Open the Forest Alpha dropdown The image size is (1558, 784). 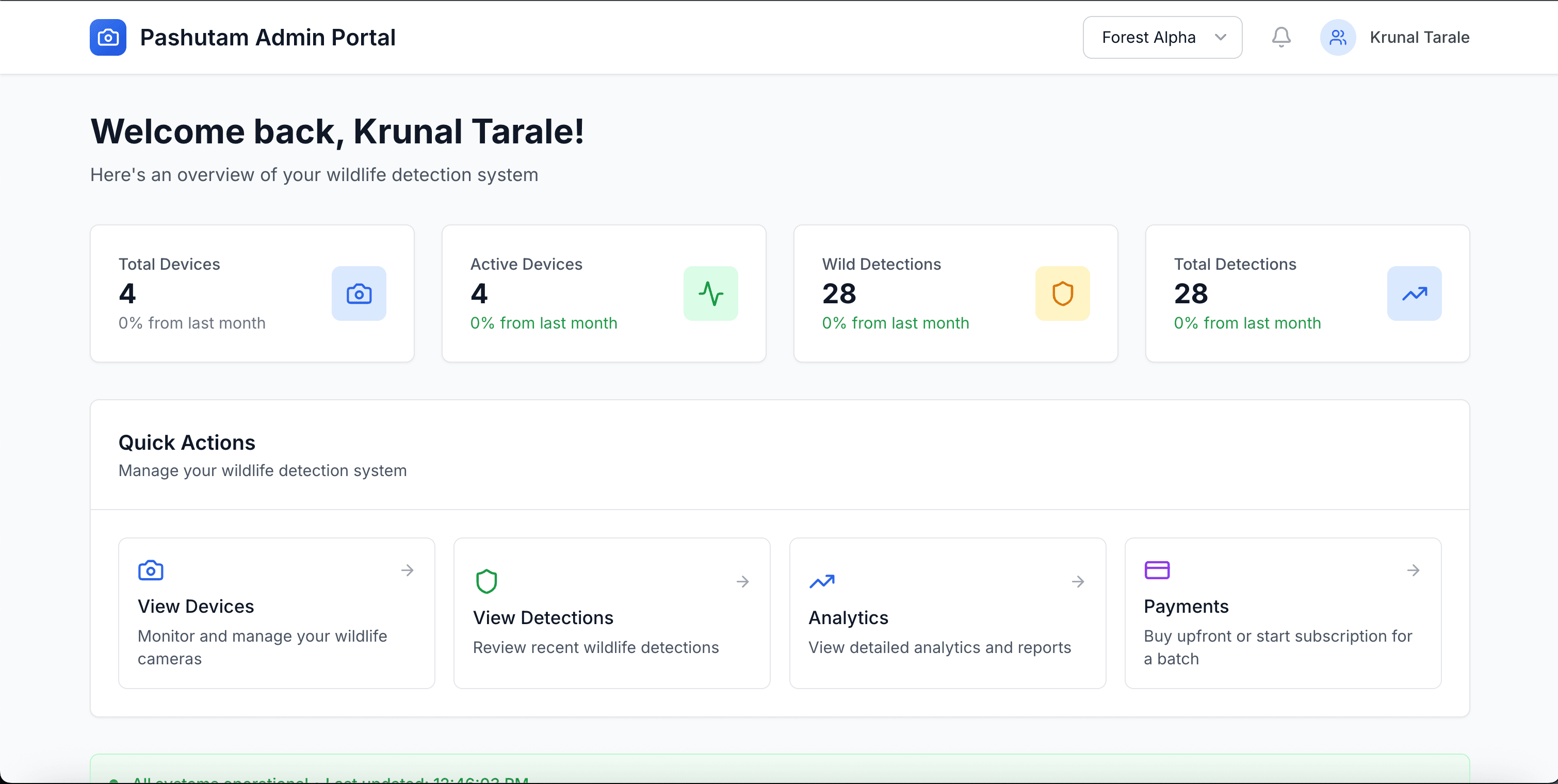point(1162,38)
